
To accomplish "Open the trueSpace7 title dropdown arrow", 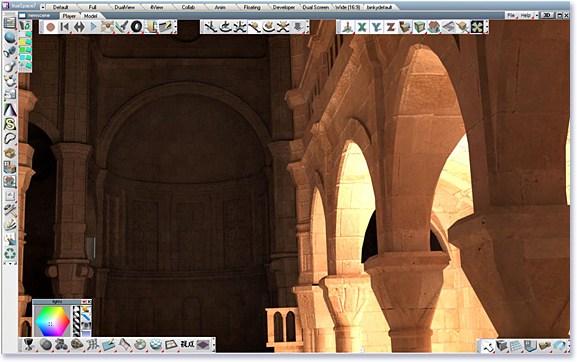I will [x=43, y=7].
